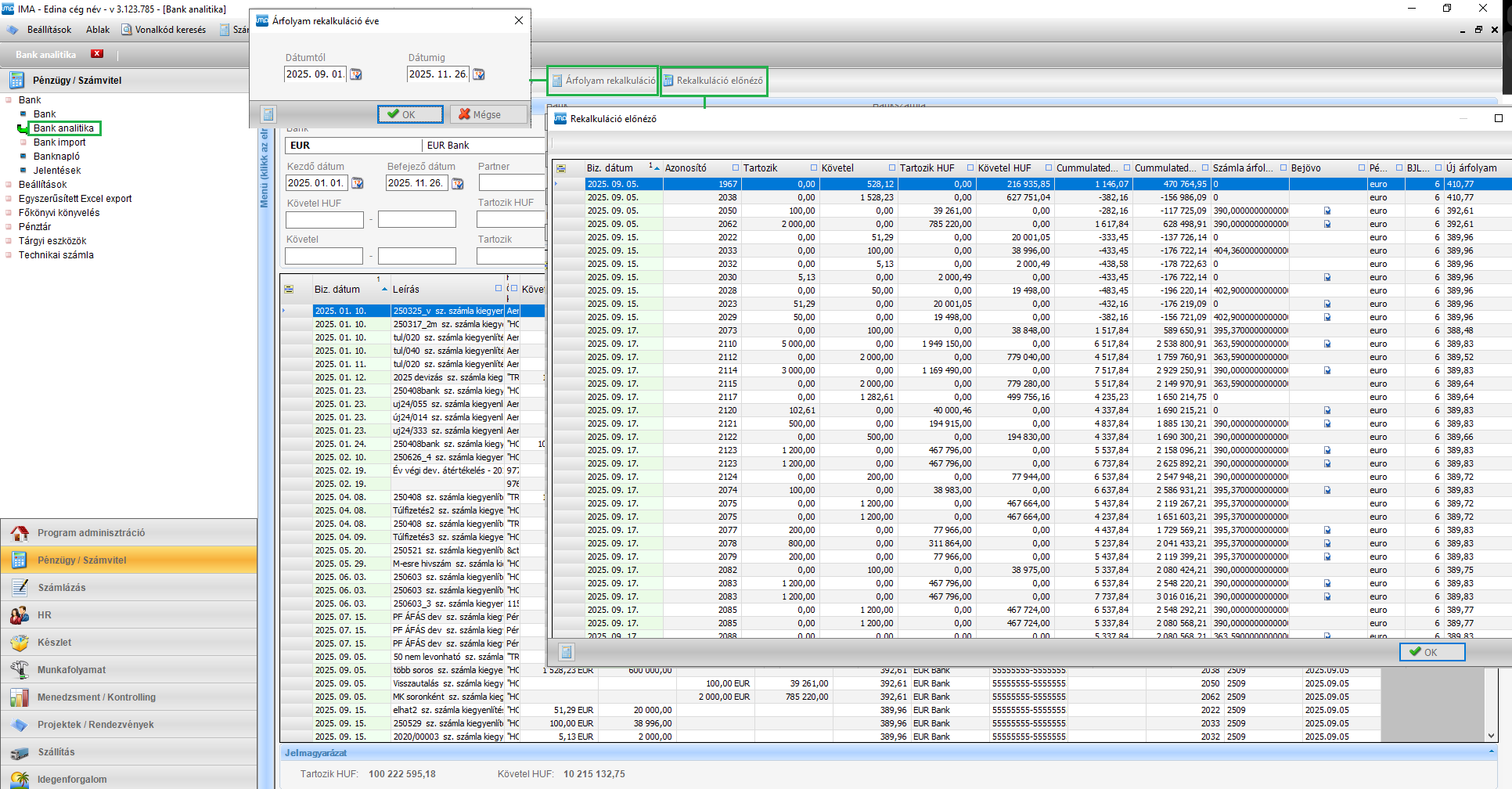Open the HR module icon

pos(20,615)
